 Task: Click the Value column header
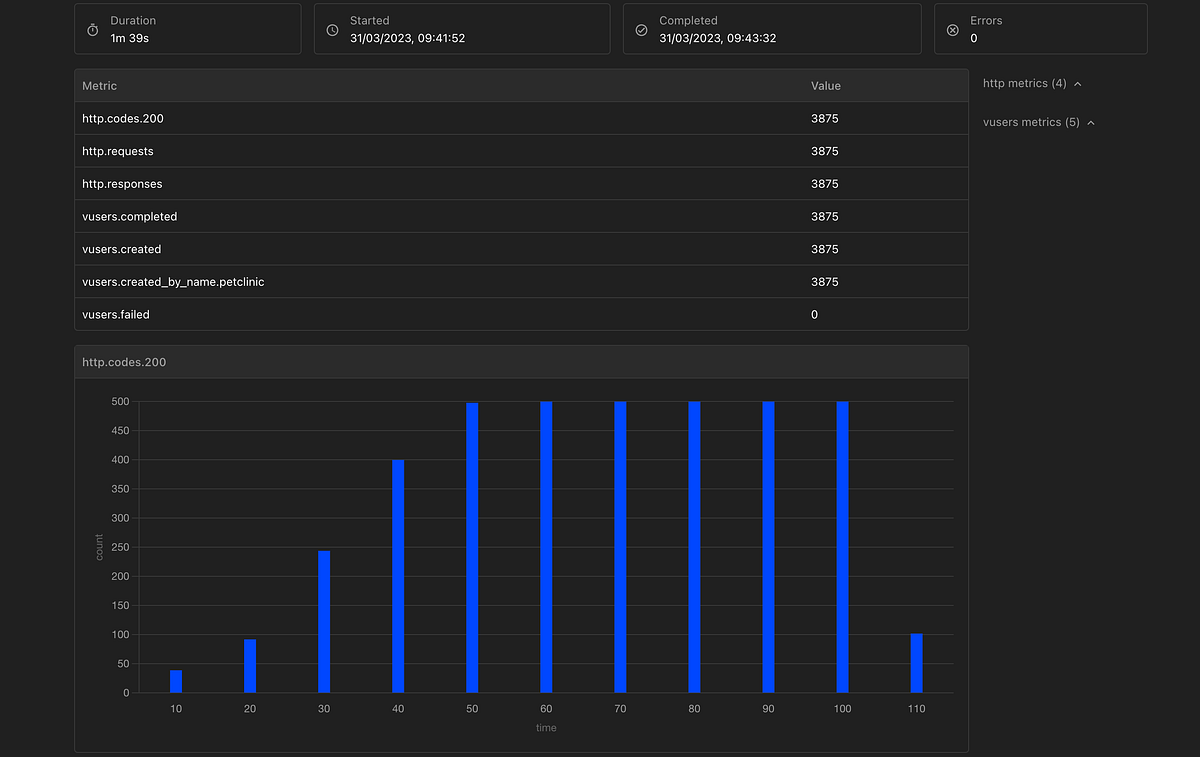[826, 86]
